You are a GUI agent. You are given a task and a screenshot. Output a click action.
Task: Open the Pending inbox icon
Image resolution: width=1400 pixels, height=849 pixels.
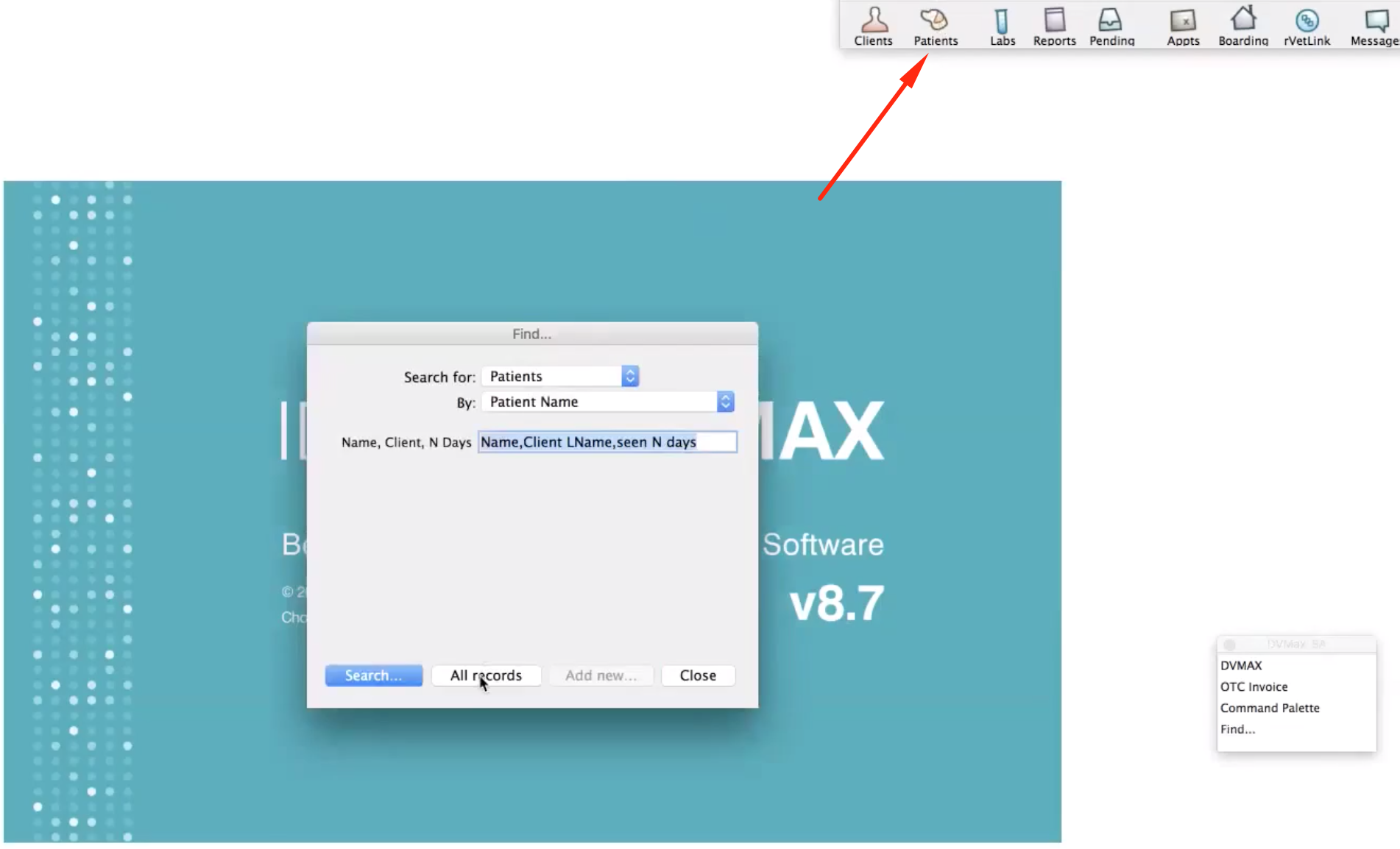click(x=1111, y=26)
